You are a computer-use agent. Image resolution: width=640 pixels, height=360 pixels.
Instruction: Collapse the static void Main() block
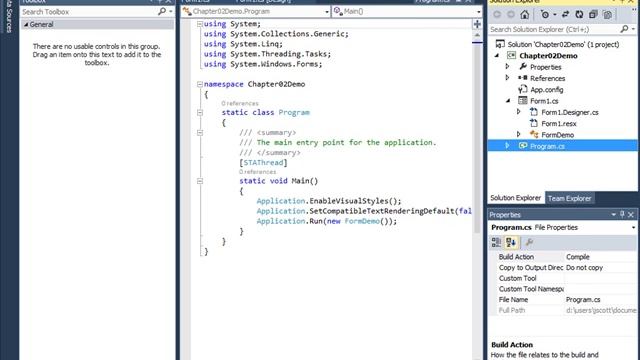coord(200,181)
